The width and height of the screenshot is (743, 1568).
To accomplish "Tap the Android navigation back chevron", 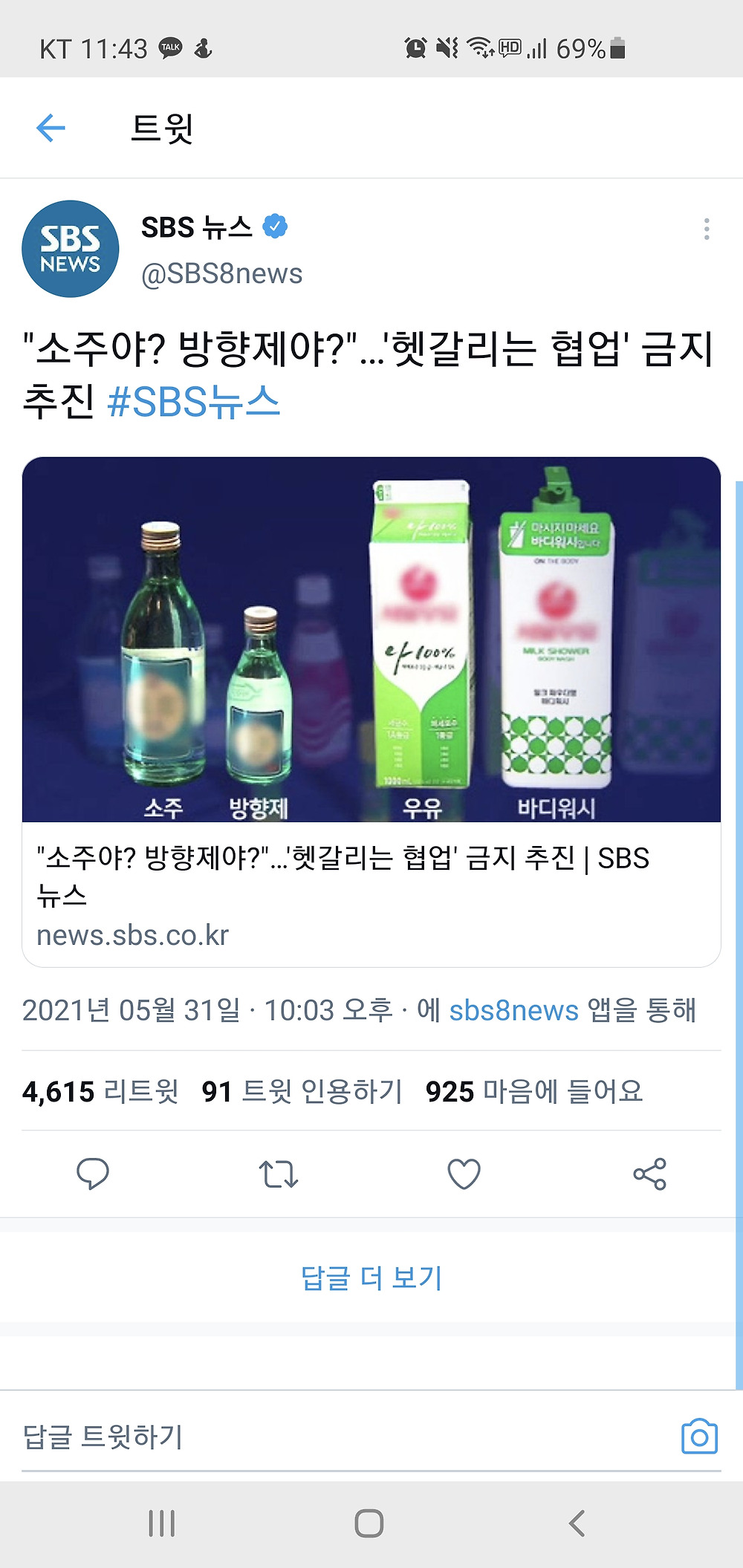I will [x=577, y=1523].
